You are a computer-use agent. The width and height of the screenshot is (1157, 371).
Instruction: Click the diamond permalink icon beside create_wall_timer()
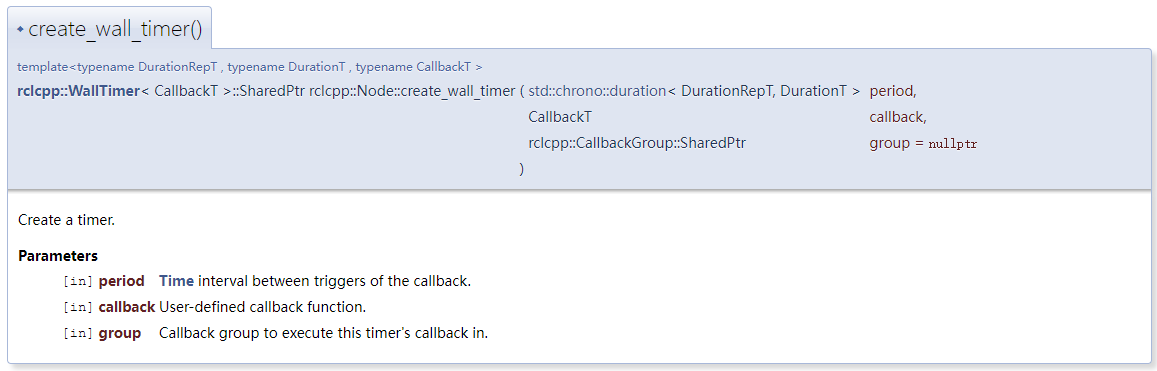tap(20, 30)
